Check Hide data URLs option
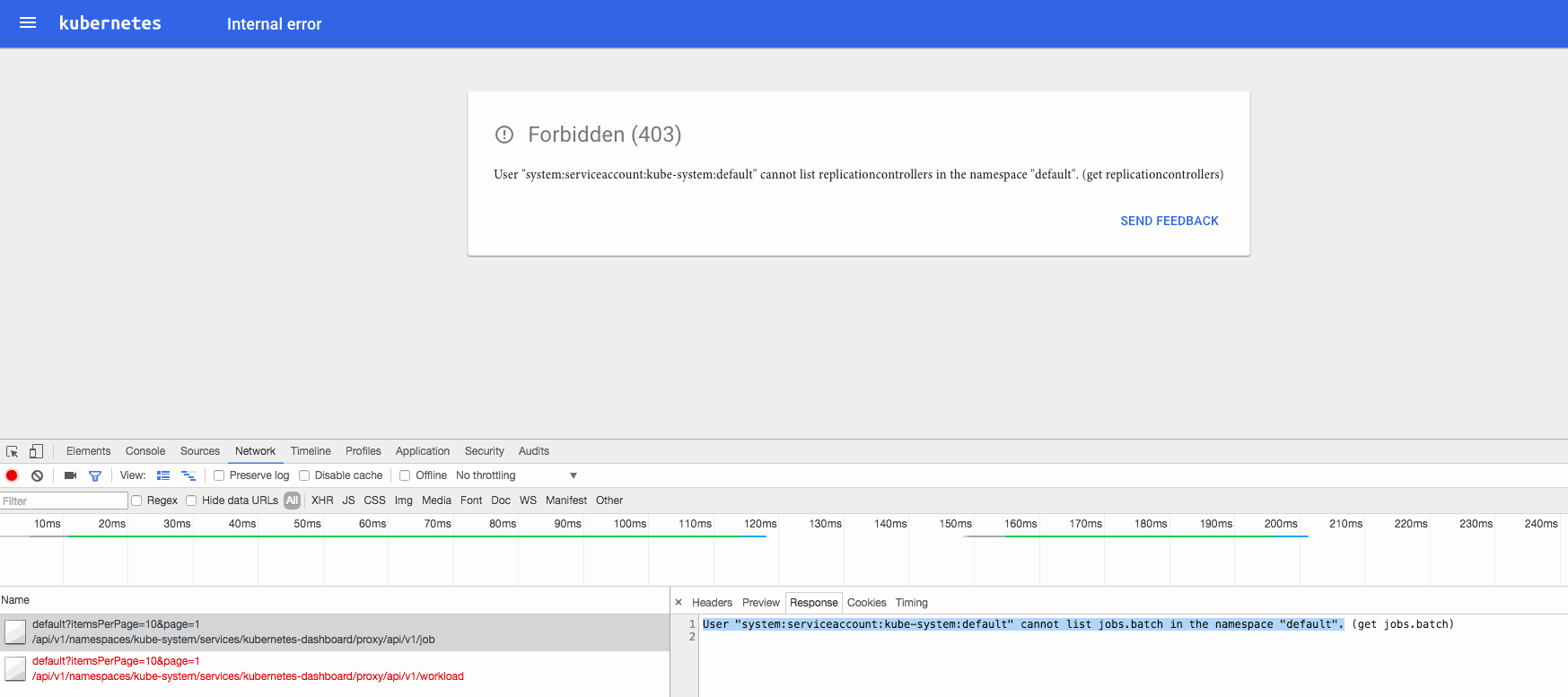 pyautogui.click(x=191, y=501)
